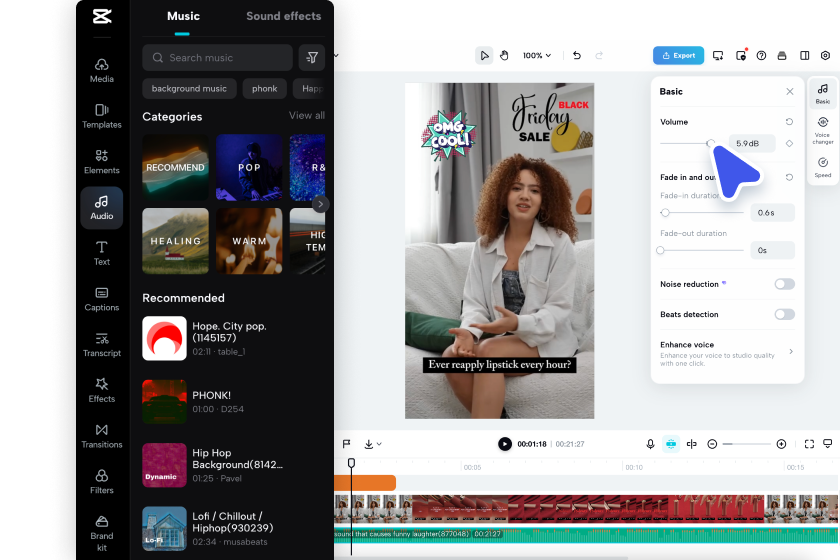This screenshot has height=560, width=840.
Task: Open the Media panel in sidebar
Action: pyautogui.click(x=102, y=71)
